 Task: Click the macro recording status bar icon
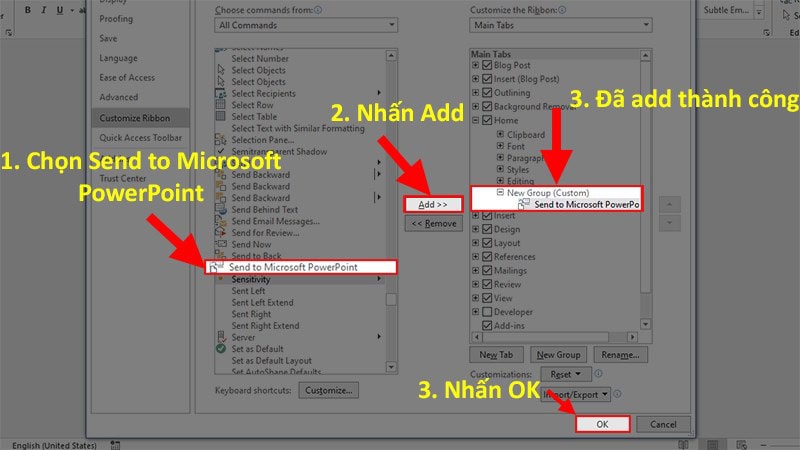coord(115,445)
